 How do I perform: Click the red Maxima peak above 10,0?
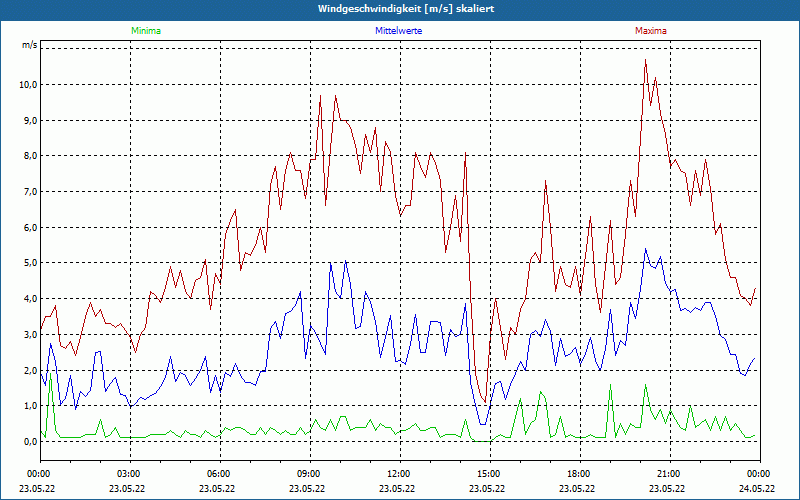click(645, 60)
